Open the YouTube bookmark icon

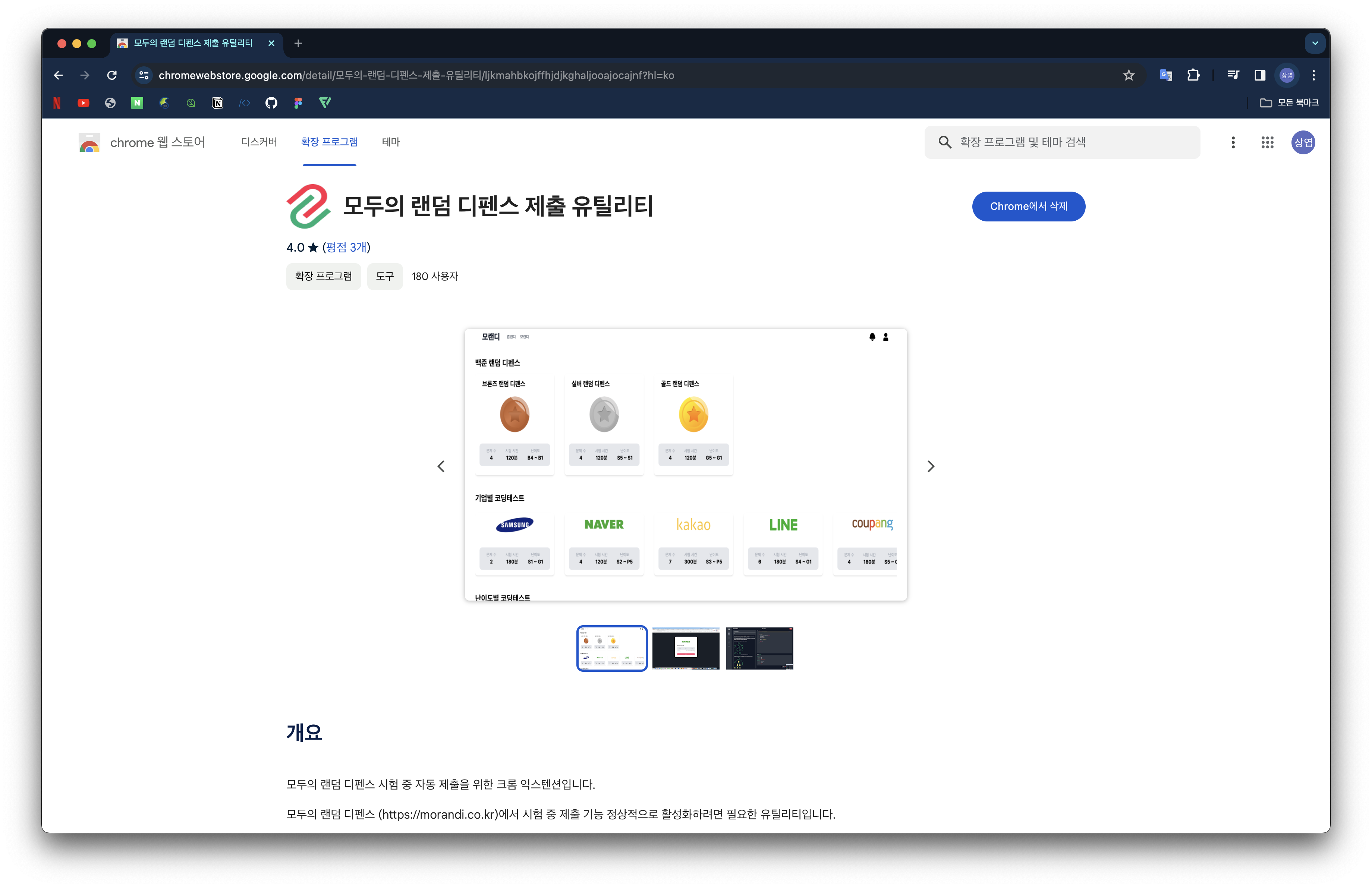click(84, 103)
